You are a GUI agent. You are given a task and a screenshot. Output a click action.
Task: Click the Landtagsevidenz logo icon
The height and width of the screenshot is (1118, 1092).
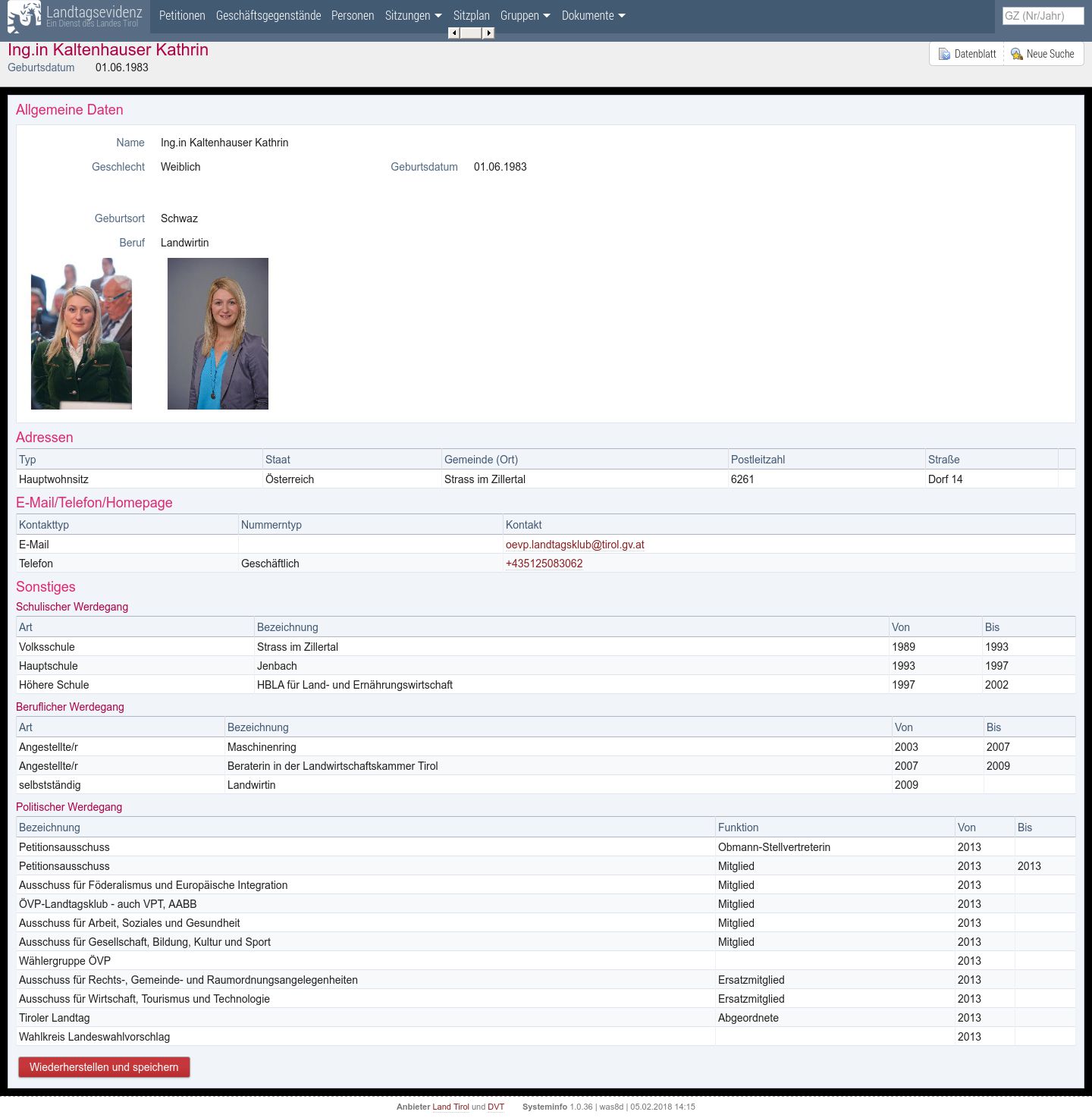tap(24, 16)
